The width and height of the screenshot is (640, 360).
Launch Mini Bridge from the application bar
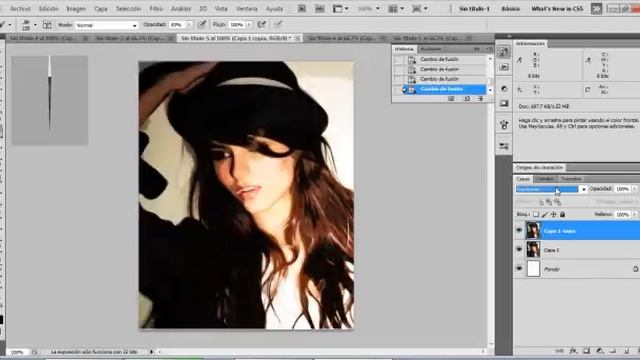pyautogui.click(x=320, y=9)
